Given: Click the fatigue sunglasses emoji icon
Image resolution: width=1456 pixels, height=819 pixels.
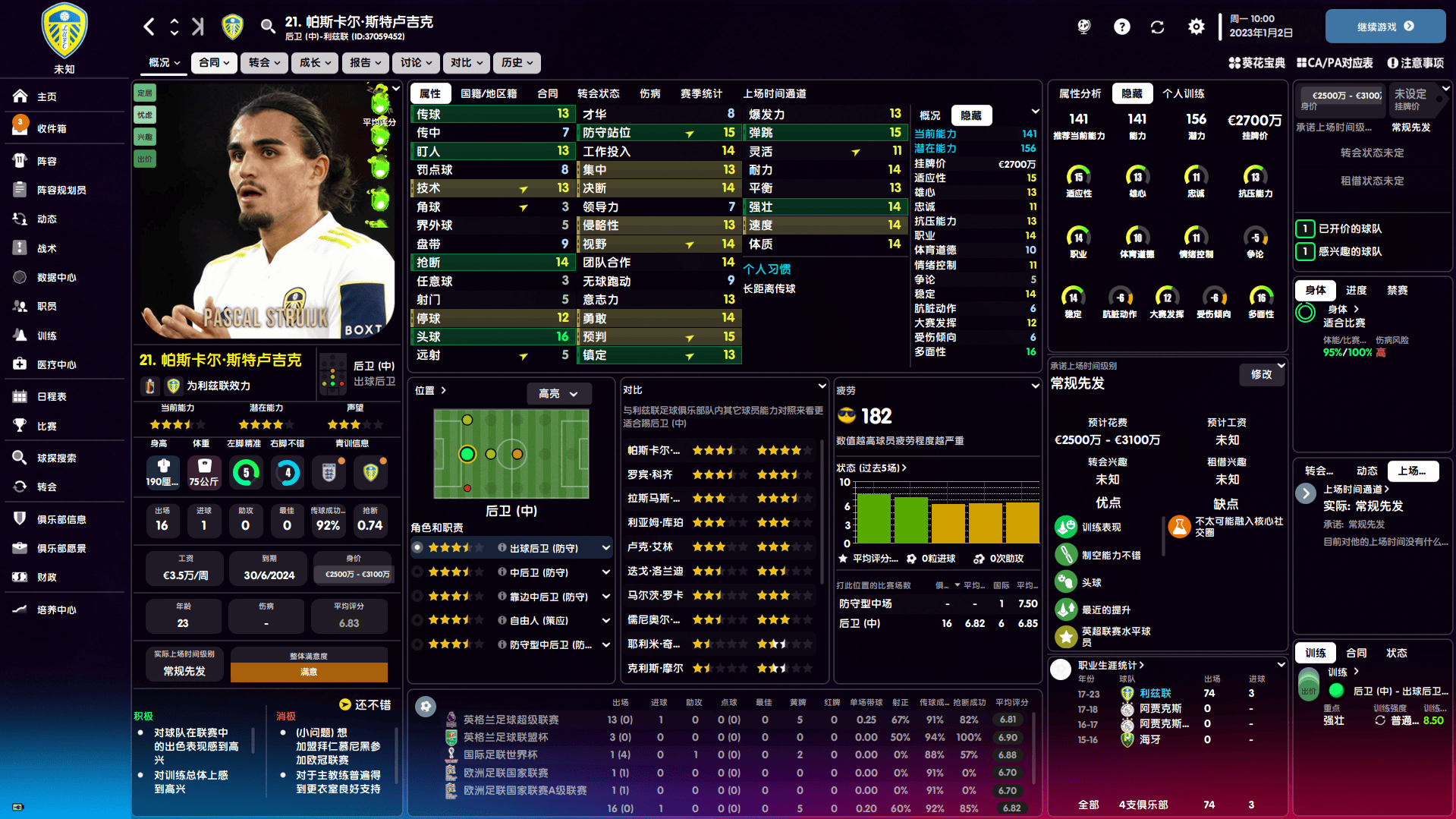Looking at the screenshot, I should pos(847,415).
